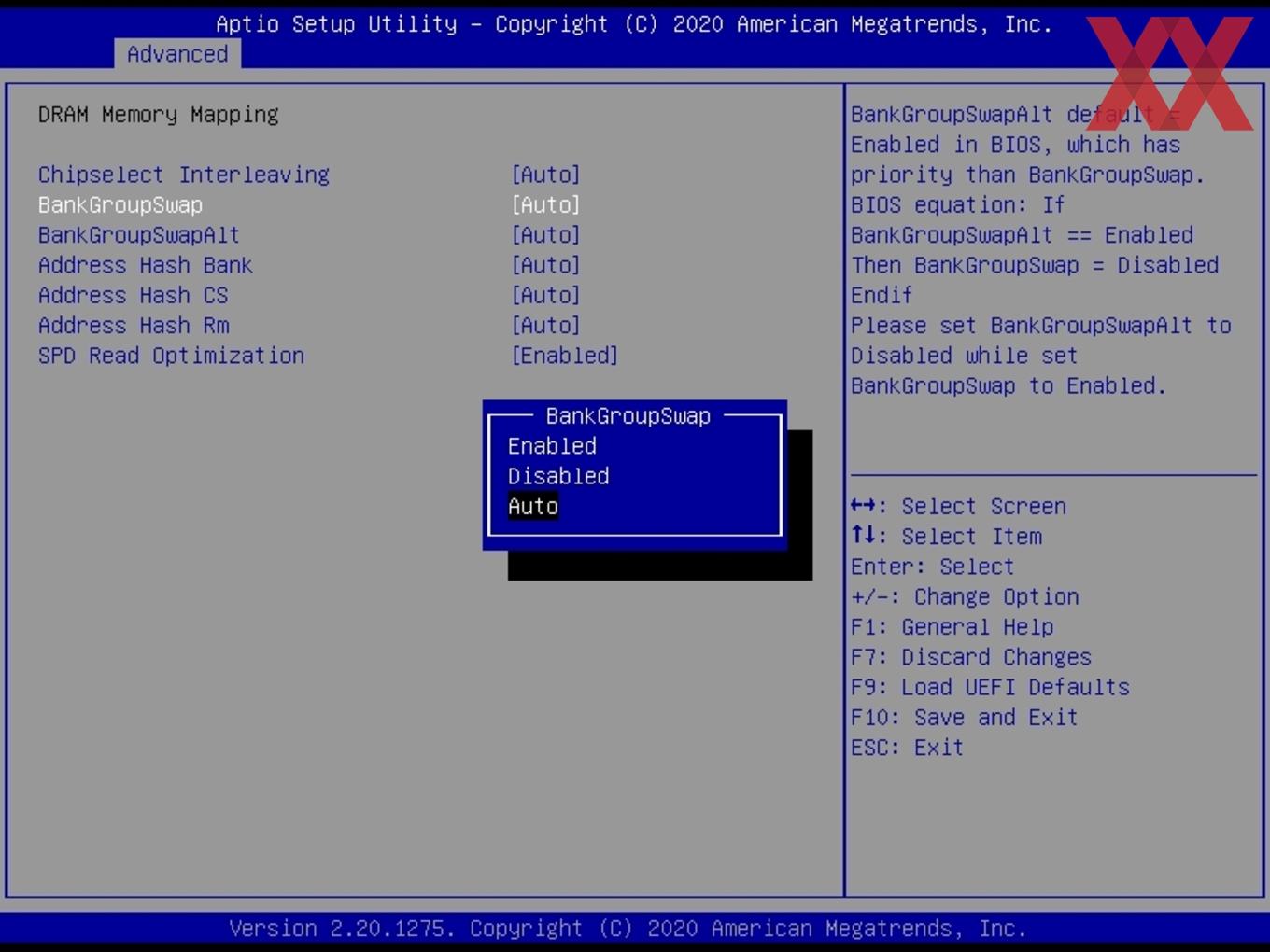Click the ESC: Exit hint

[907, 748]
